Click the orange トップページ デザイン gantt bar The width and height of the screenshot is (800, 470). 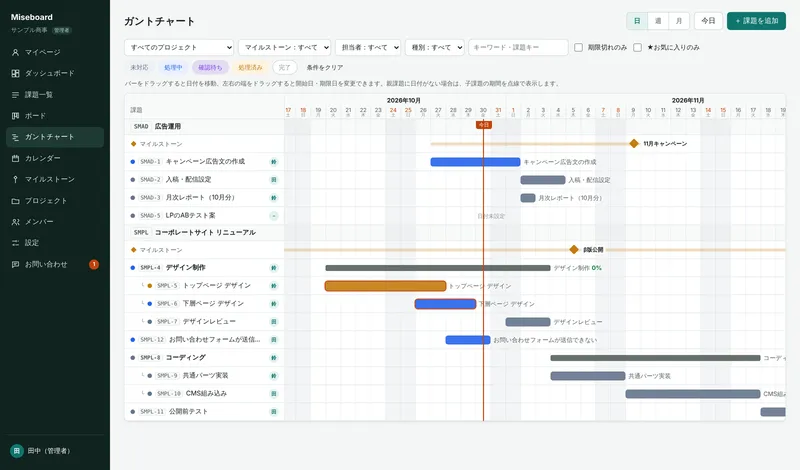tap(385, 286)
